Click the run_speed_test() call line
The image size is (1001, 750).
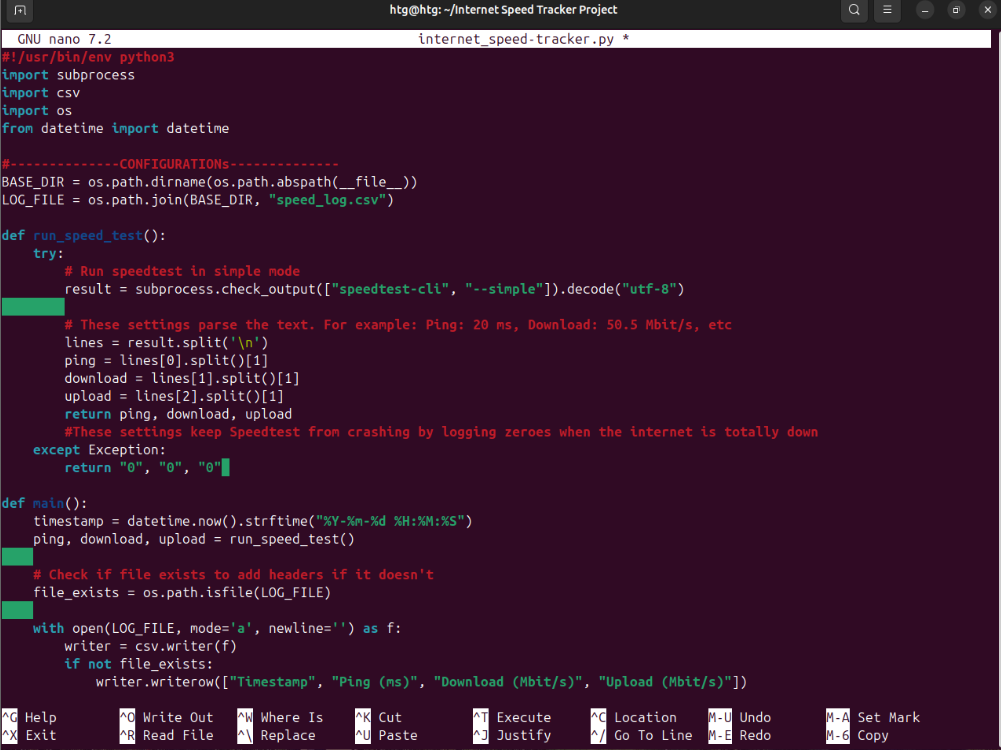[194, 539]
